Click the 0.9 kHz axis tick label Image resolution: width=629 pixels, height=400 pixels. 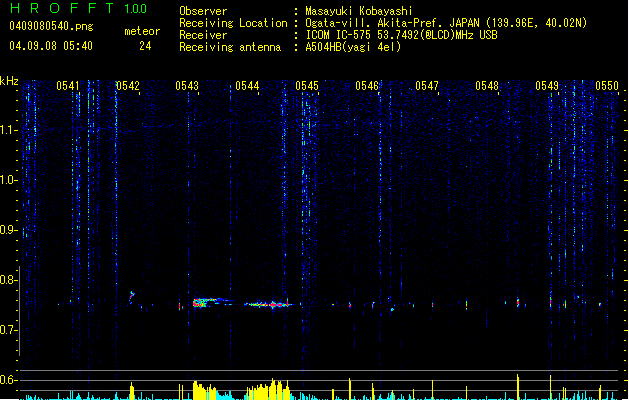click(8, 230)
